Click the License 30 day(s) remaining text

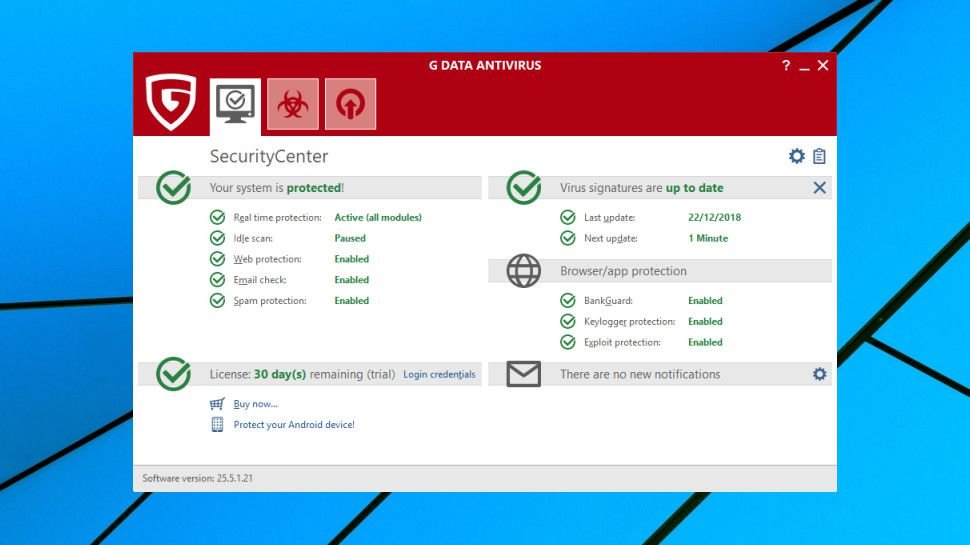(302, 374)
